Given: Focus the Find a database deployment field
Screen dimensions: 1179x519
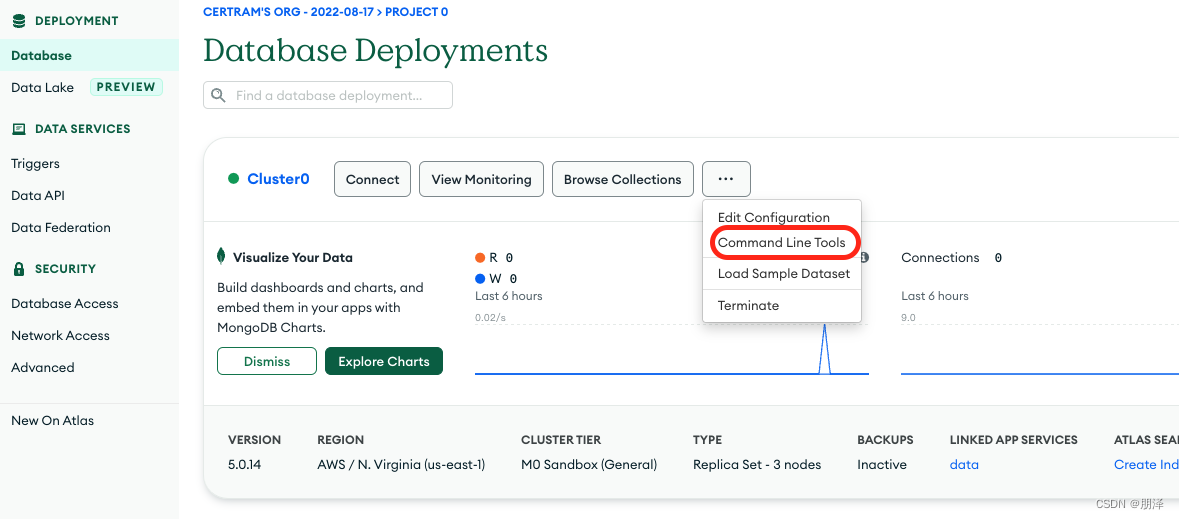Looking at the screenshot, I should pos(328,96).
